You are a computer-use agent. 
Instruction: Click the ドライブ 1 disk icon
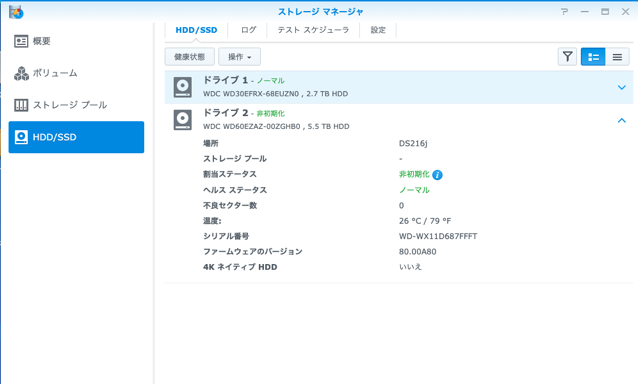tap(183, 87)
